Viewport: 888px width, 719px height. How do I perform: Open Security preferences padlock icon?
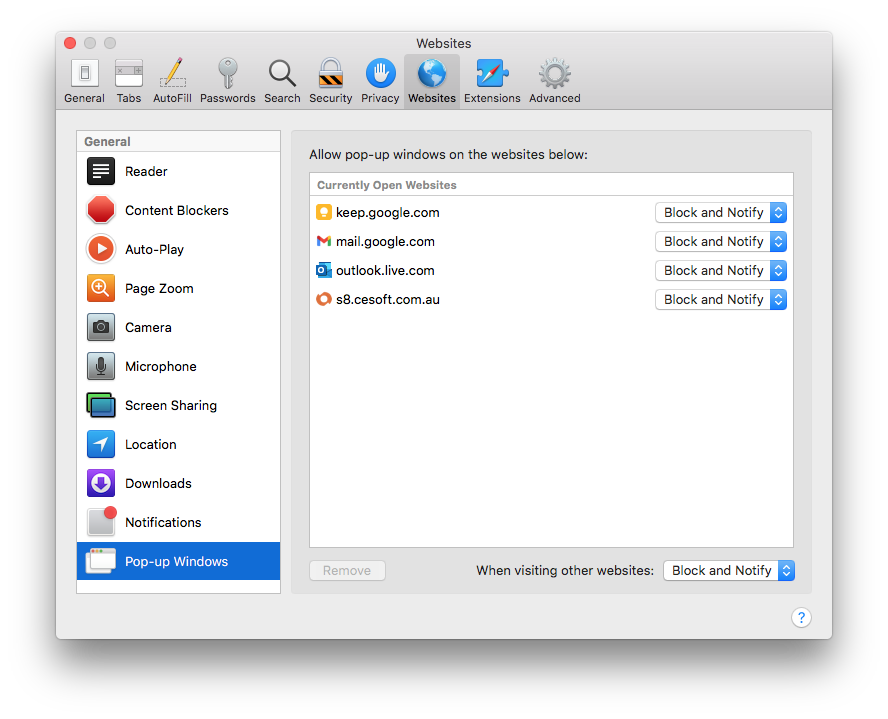coord(330,80)
